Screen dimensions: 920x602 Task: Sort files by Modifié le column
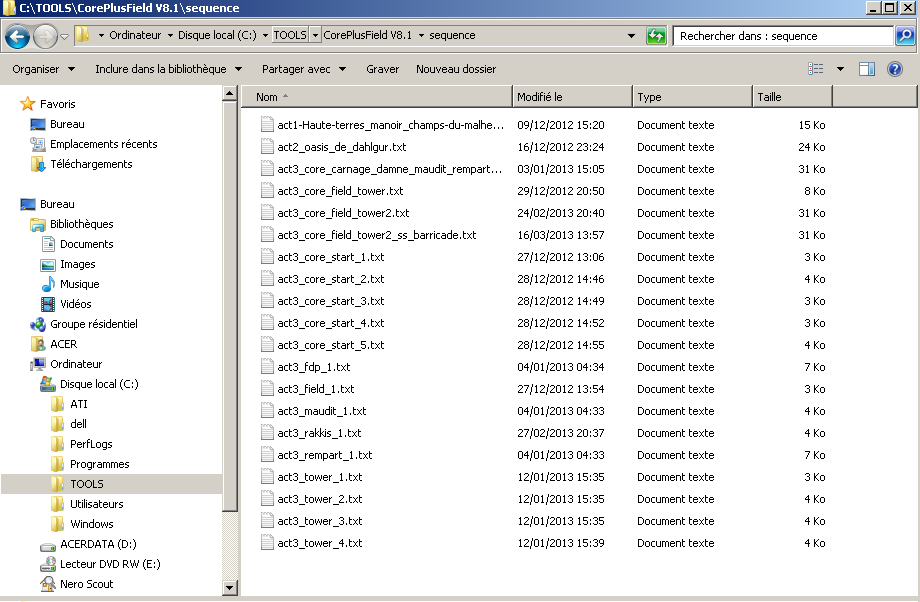(573, 97)
